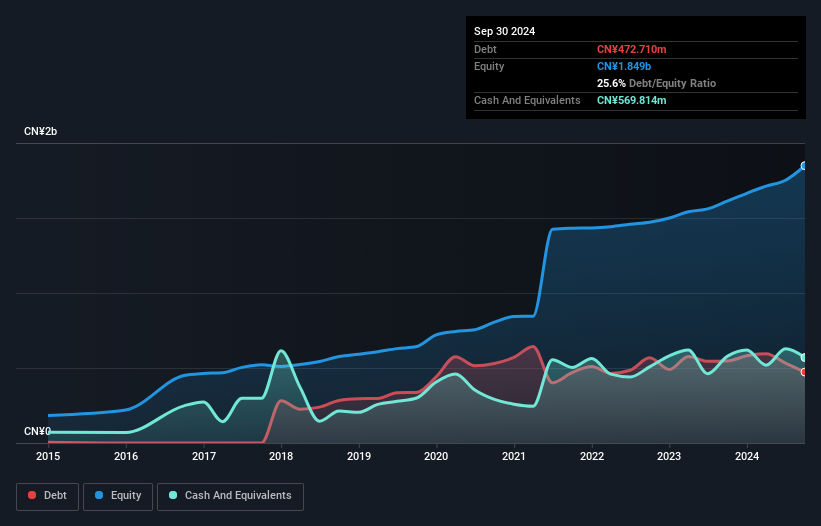
Task: Click the Cash And Equivalents tooltip label
Action: pyautogui.click(x=527, y=100)
